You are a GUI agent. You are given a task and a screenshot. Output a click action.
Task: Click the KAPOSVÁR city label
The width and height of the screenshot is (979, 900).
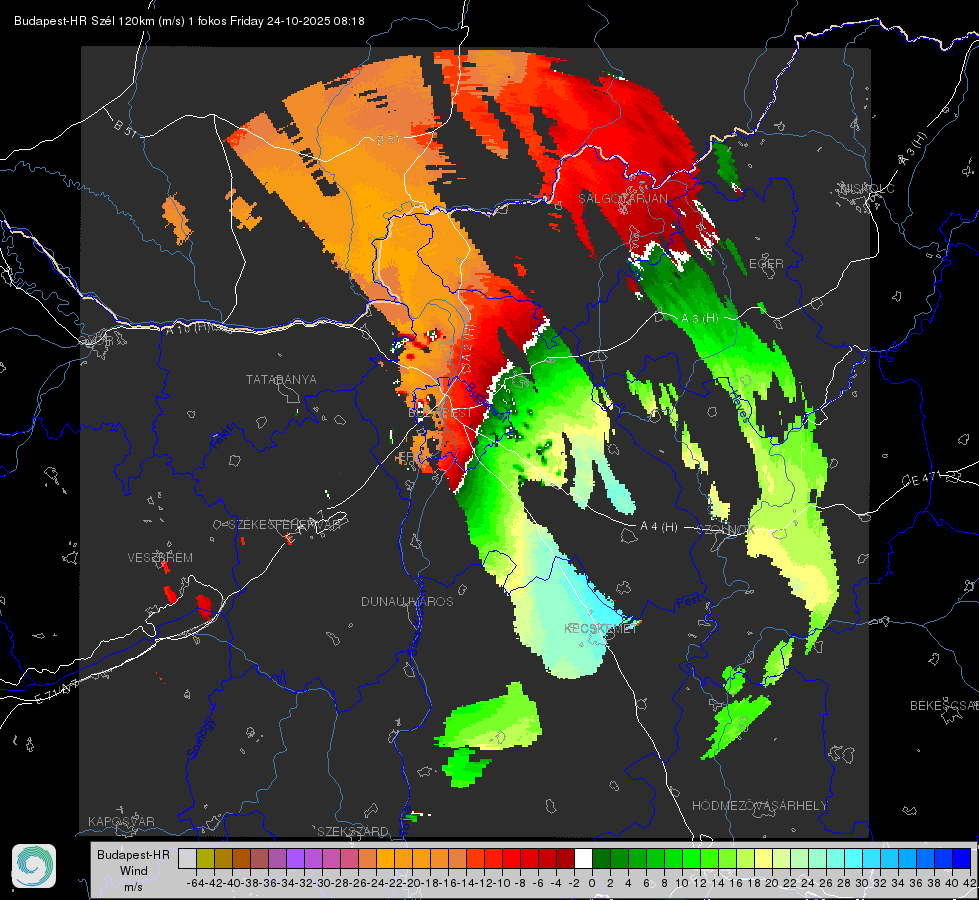[121, 821]
